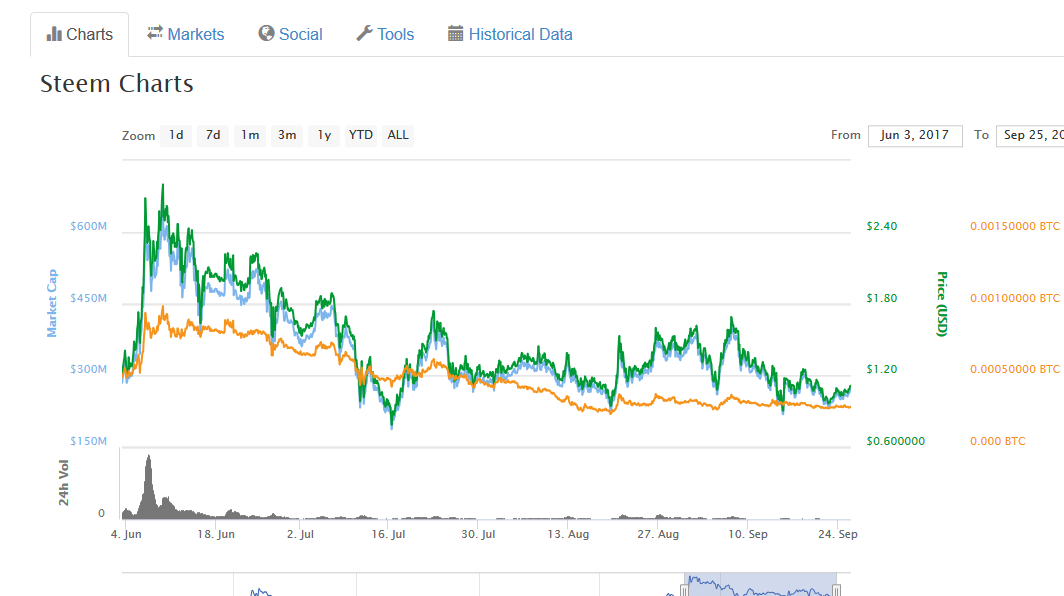
Task: Click the 30. Jul date label
Action: click(478, 534)
